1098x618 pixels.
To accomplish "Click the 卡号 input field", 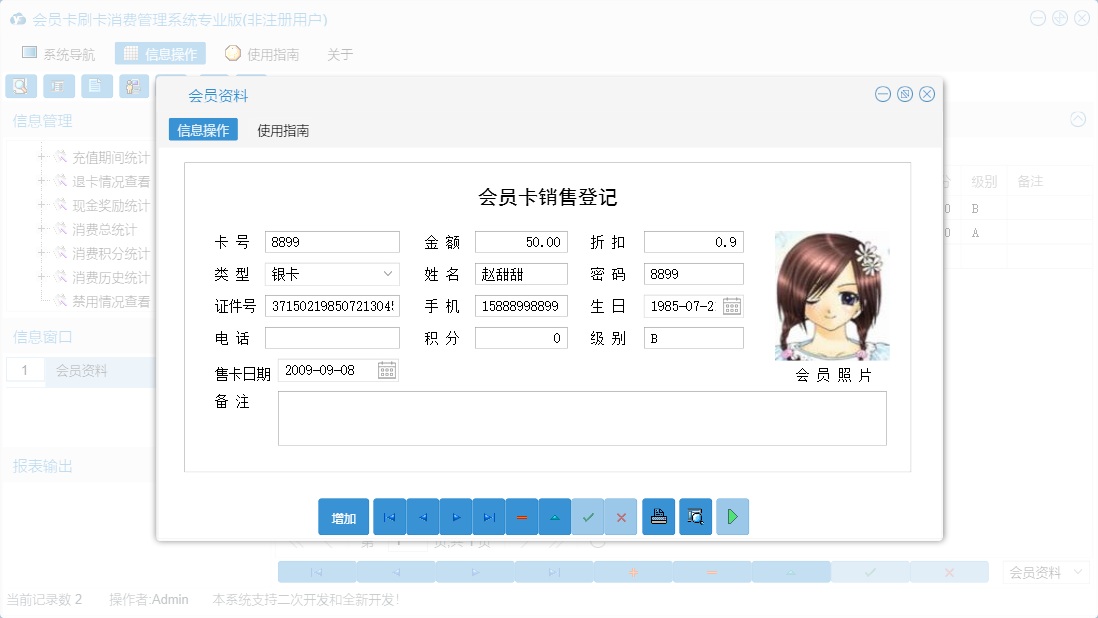I will click(333, 242).
